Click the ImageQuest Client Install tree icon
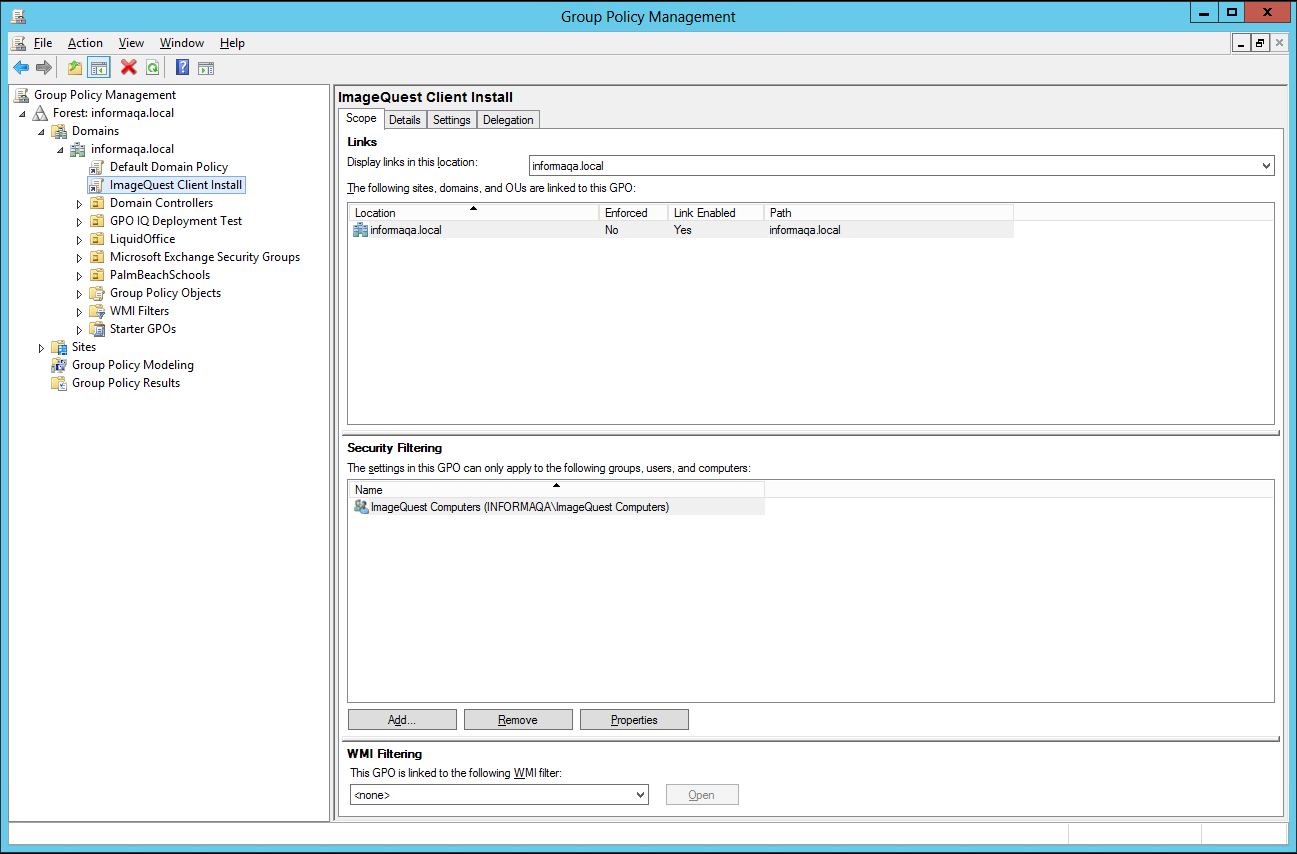 click(97, 185)
